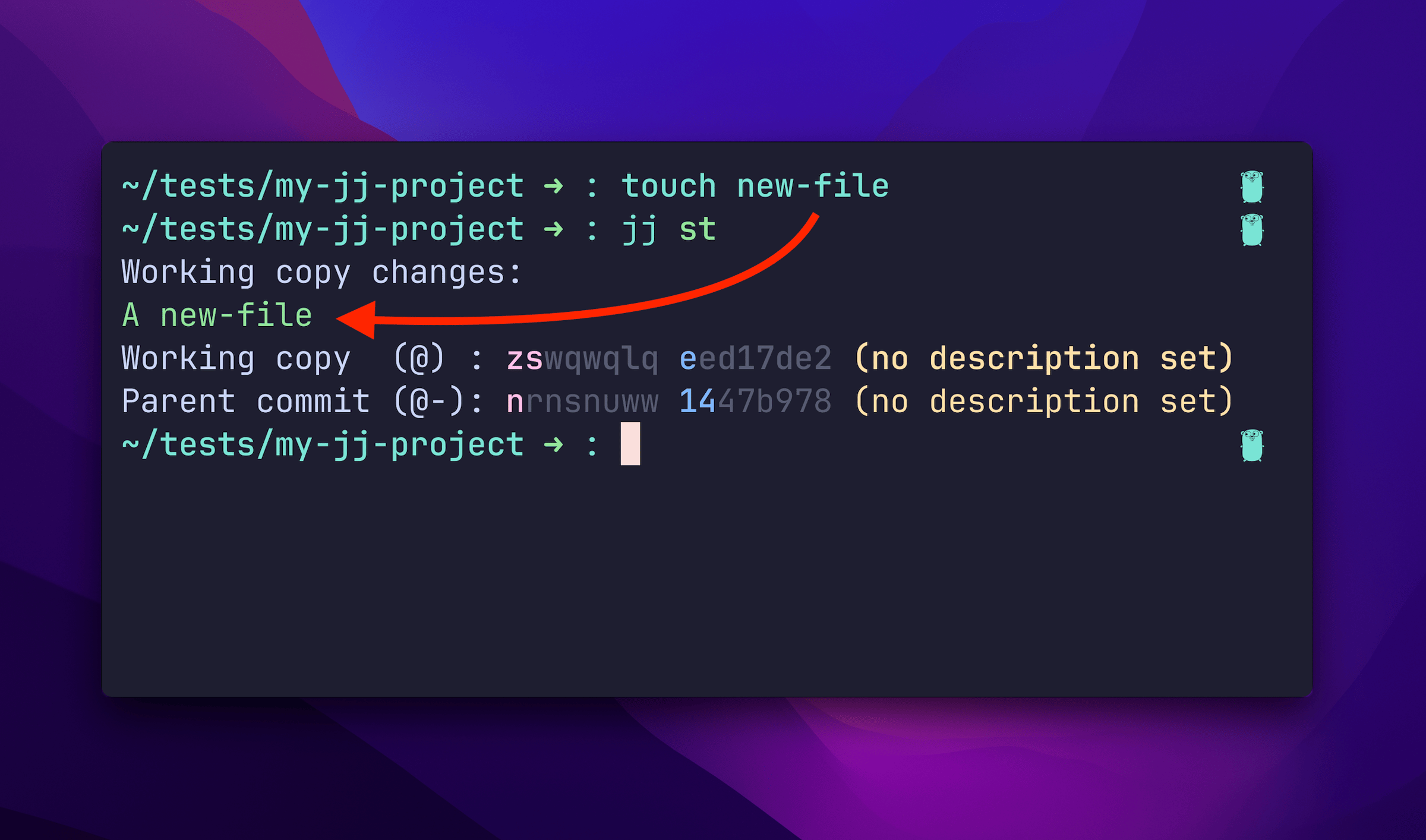Click the commit hash eed17de2

click(755, 359)
